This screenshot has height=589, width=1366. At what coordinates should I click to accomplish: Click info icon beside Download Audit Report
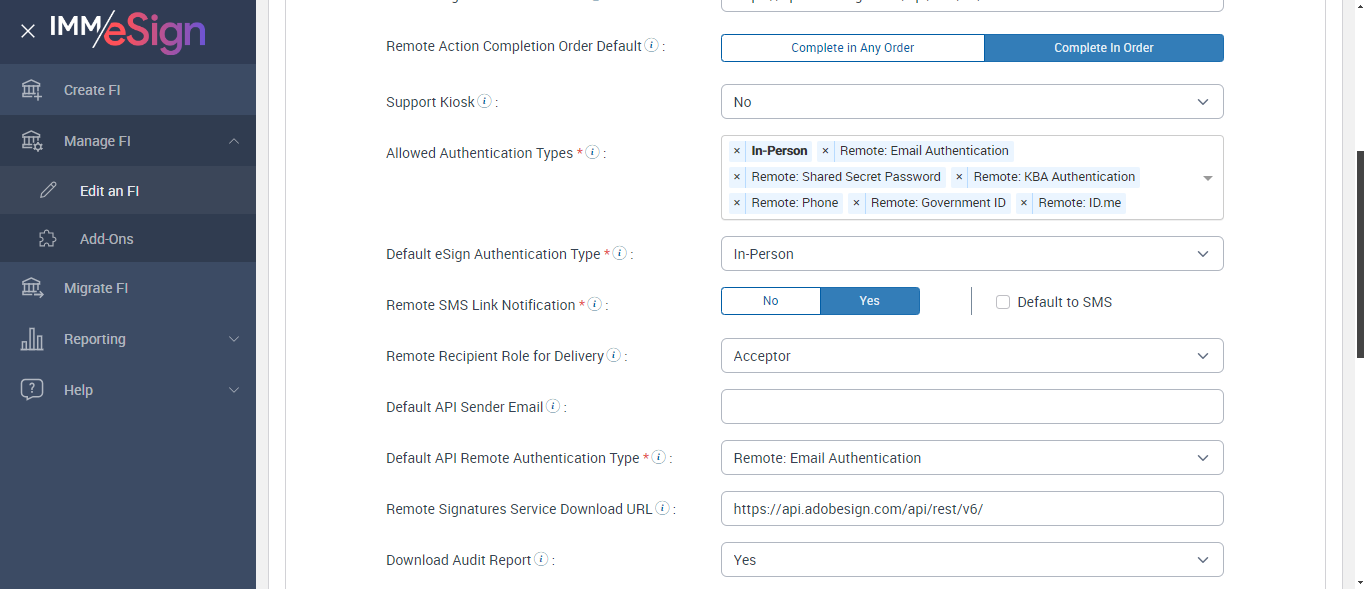point(541,559)
